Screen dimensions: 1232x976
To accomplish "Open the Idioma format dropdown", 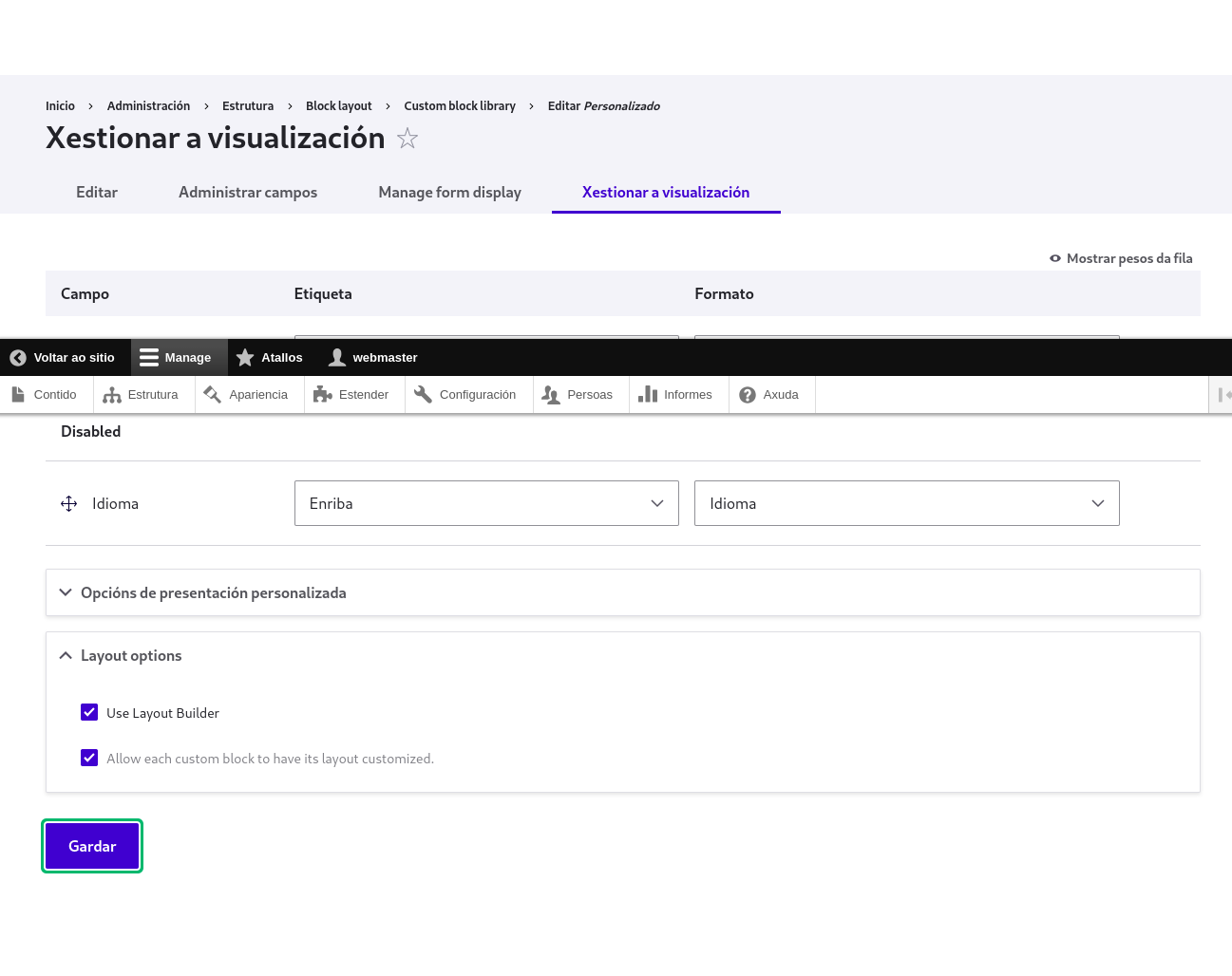I will point(906,503).
